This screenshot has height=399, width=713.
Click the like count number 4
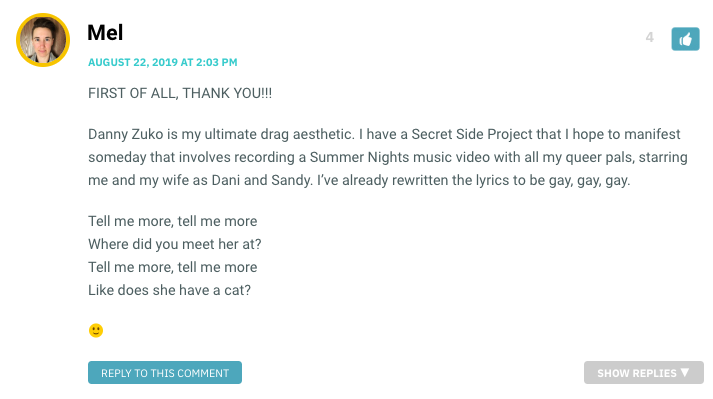point(649,38)
